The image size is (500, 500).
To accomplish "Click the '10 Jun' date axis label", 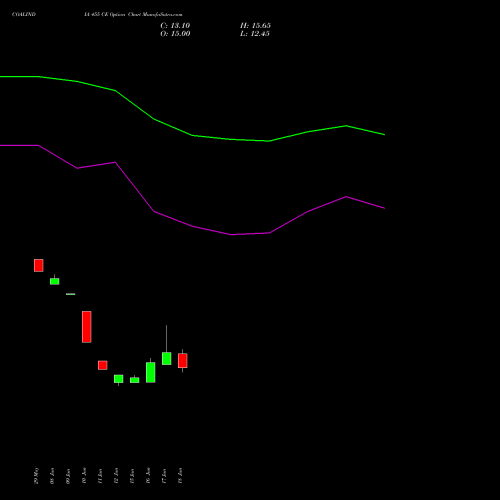I will pyautogui.click(x=84, y=476).
